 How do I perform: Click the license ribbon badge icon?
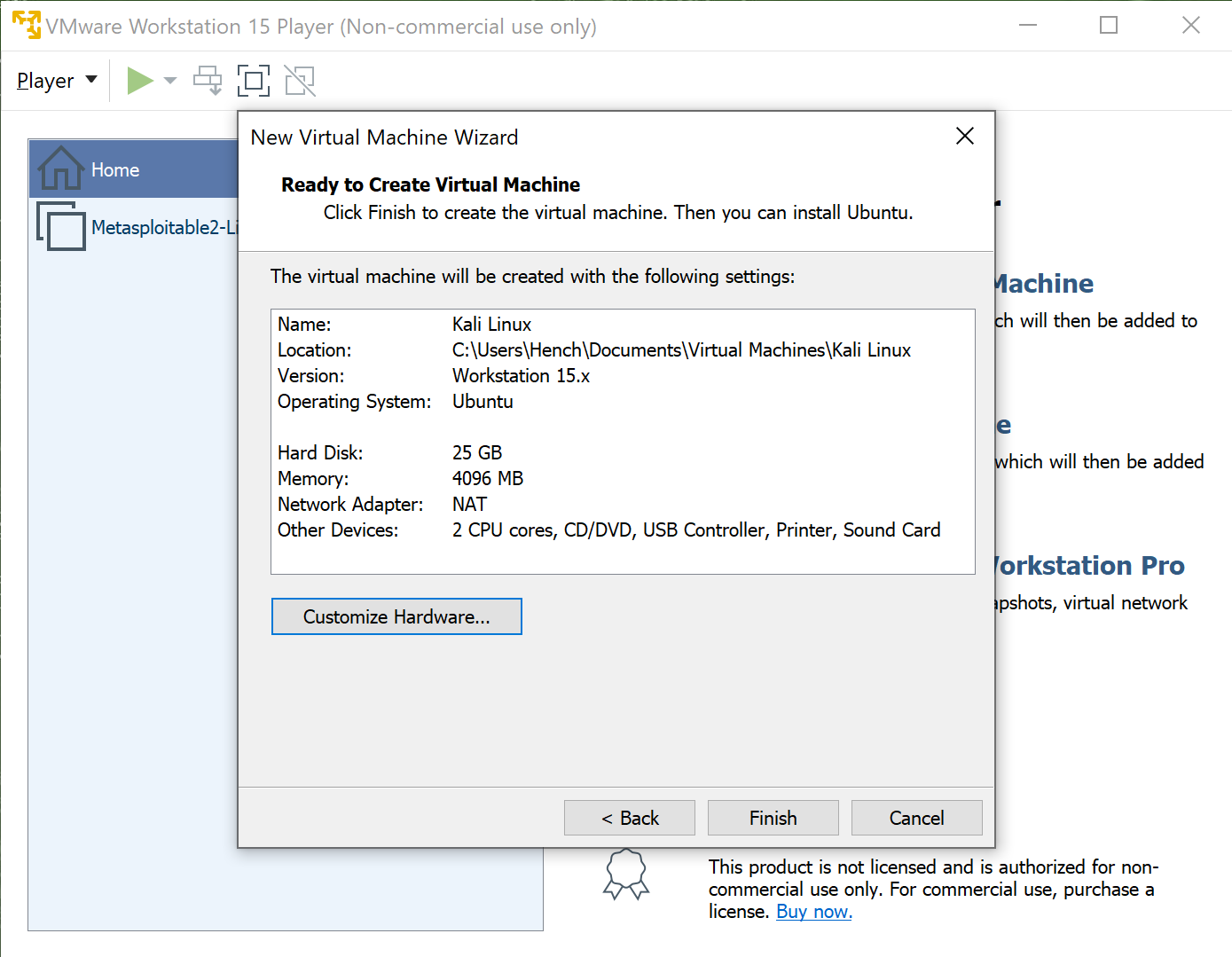[626, 875]
